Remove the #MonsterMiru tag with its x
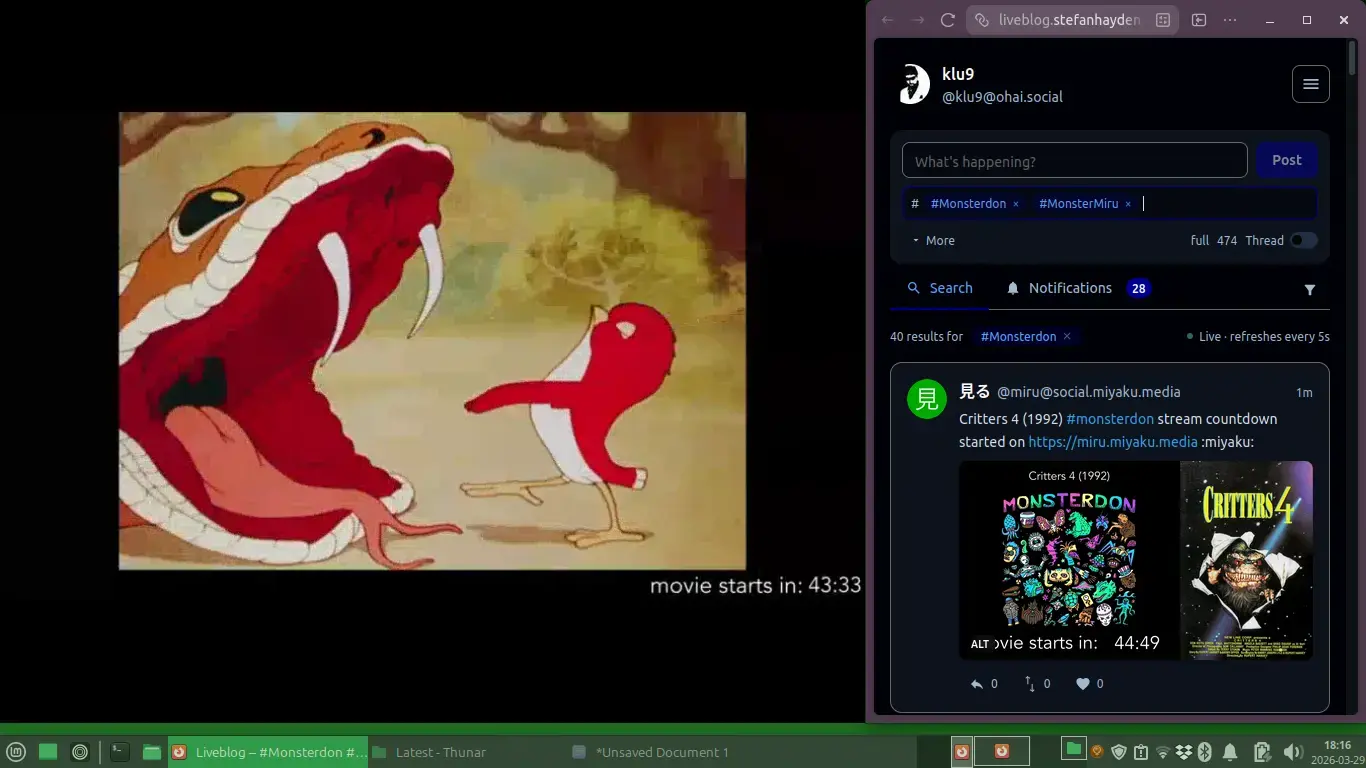 coord(1128,203)
